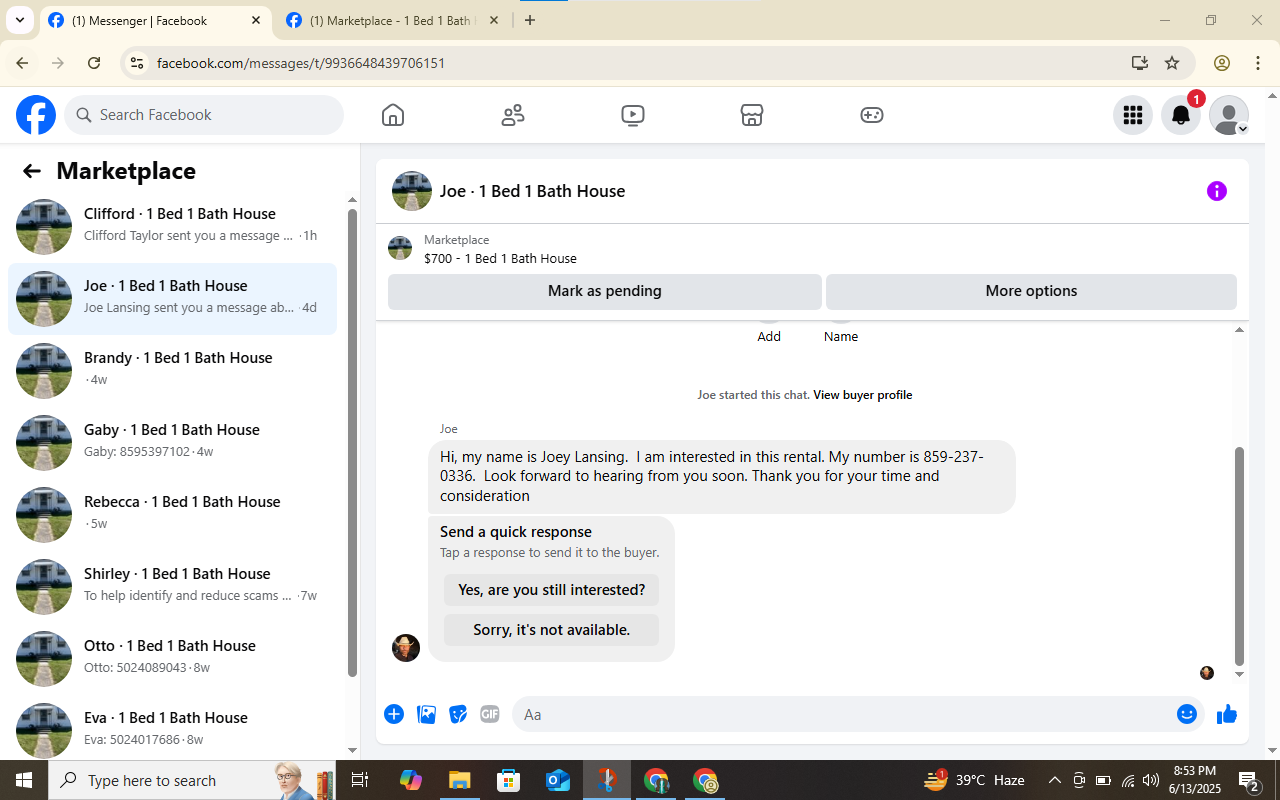Viewport: 1280px width, 800px height.
Task: Open Microsoft Store from taskbar
Action: (508, 780)
